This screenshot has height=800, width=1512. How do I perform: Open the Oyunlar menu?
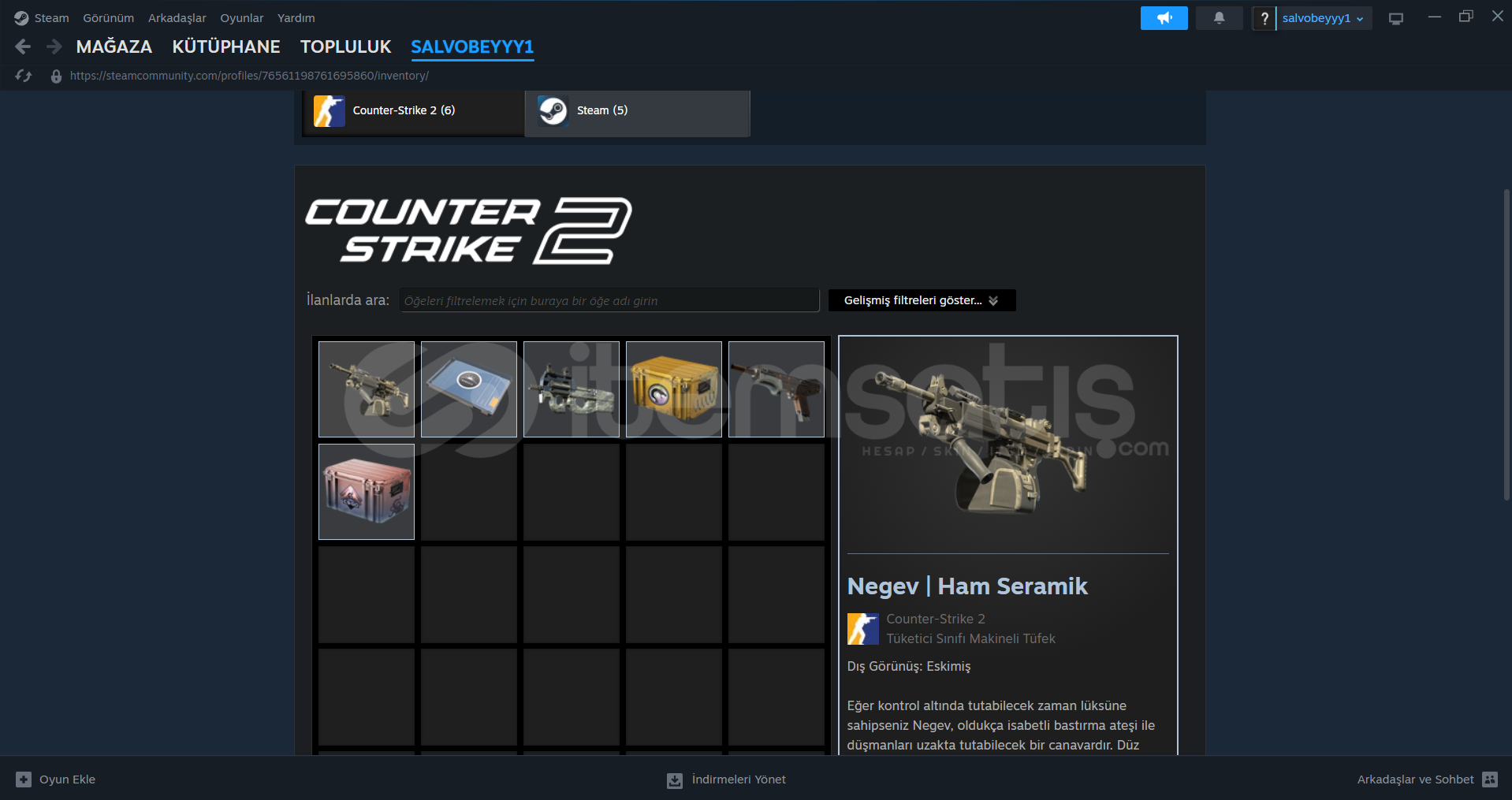click(x=242, y=18)
